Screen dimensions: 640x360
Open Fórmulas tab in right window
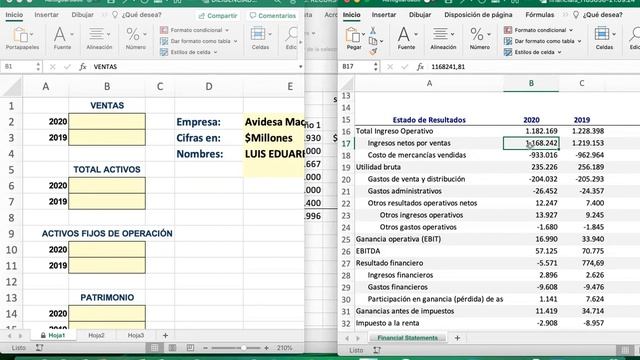click(x=540, y=15)
